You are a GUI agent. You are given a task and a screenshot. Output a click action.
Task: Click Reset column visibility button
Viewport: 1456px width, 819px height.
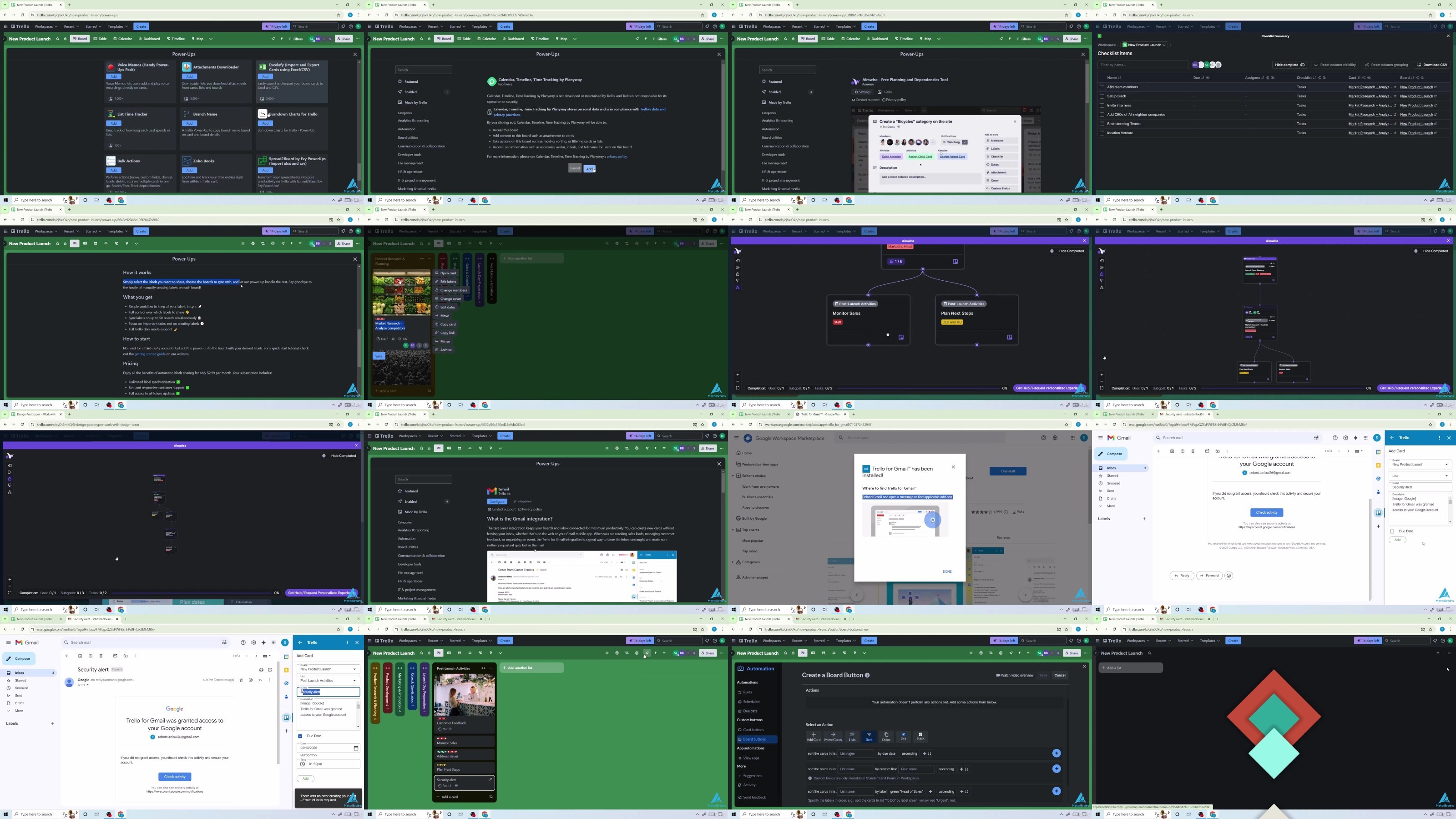point(1335,65)
